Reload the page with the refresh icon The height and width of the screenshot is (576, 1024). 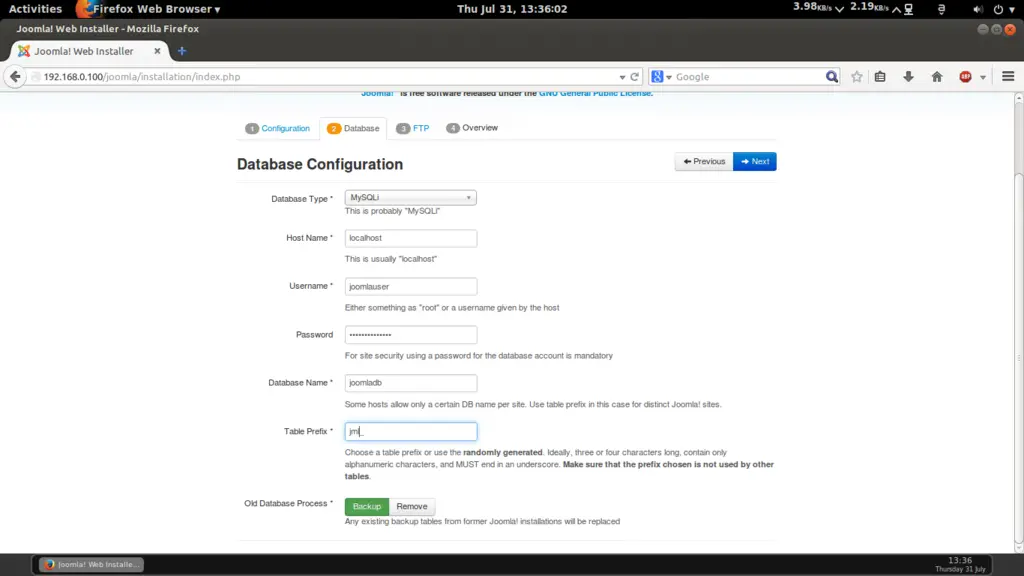tap(634, 76)
